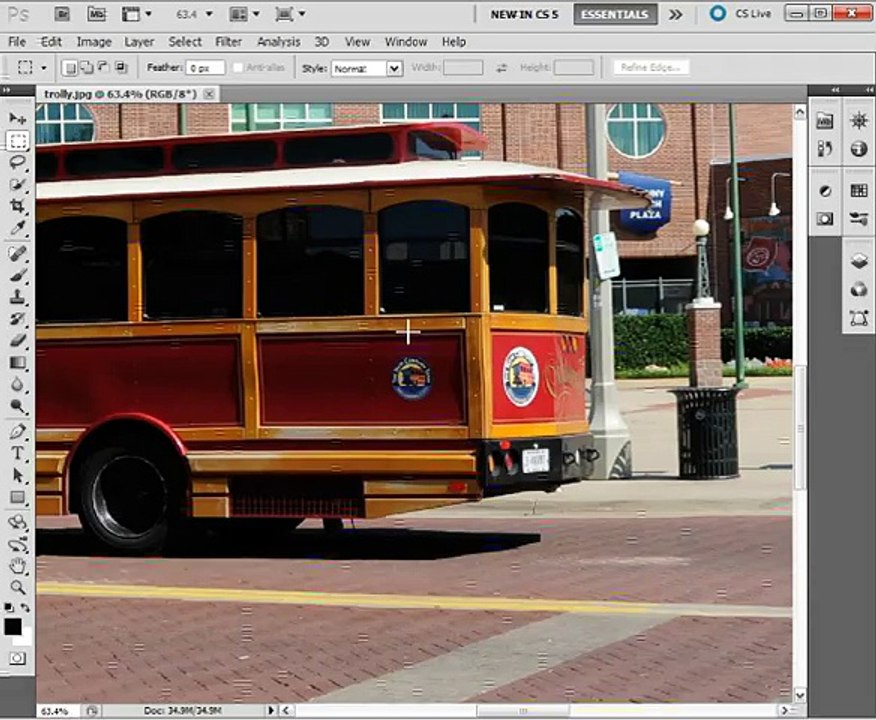Image resolution: width=876 pixels, height=720 pixels.
Task: Open CS Live services
Action: [x=741, y=14]
